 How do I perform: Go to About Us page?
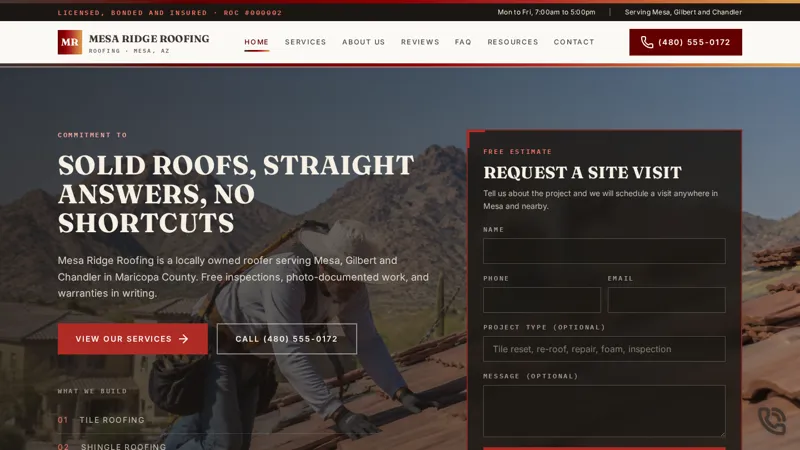[x=364, y=42]
